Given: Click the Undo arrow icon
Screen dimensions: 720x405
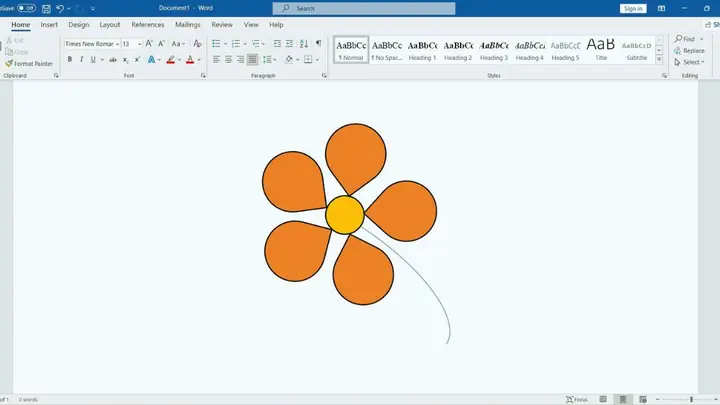Looking at the screenshot, I should [60, 8].
